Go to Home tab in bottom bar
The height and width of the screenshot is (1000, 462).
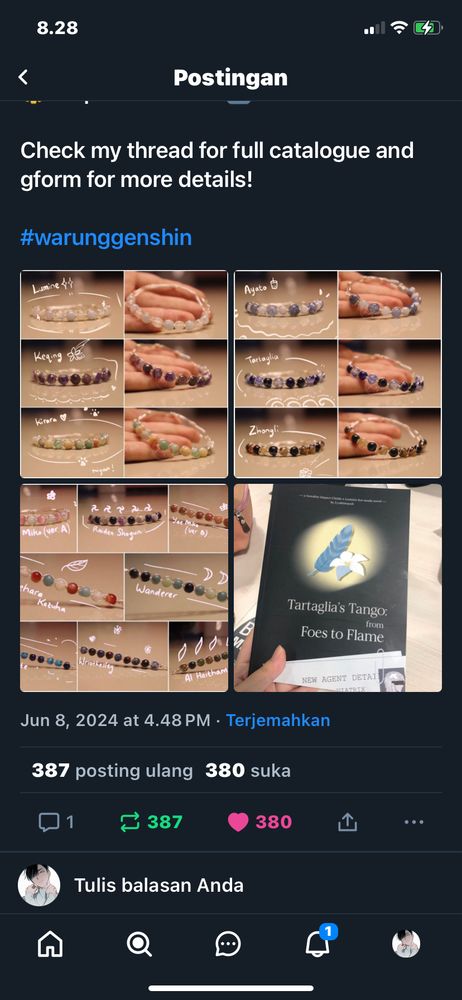[50, 944]
